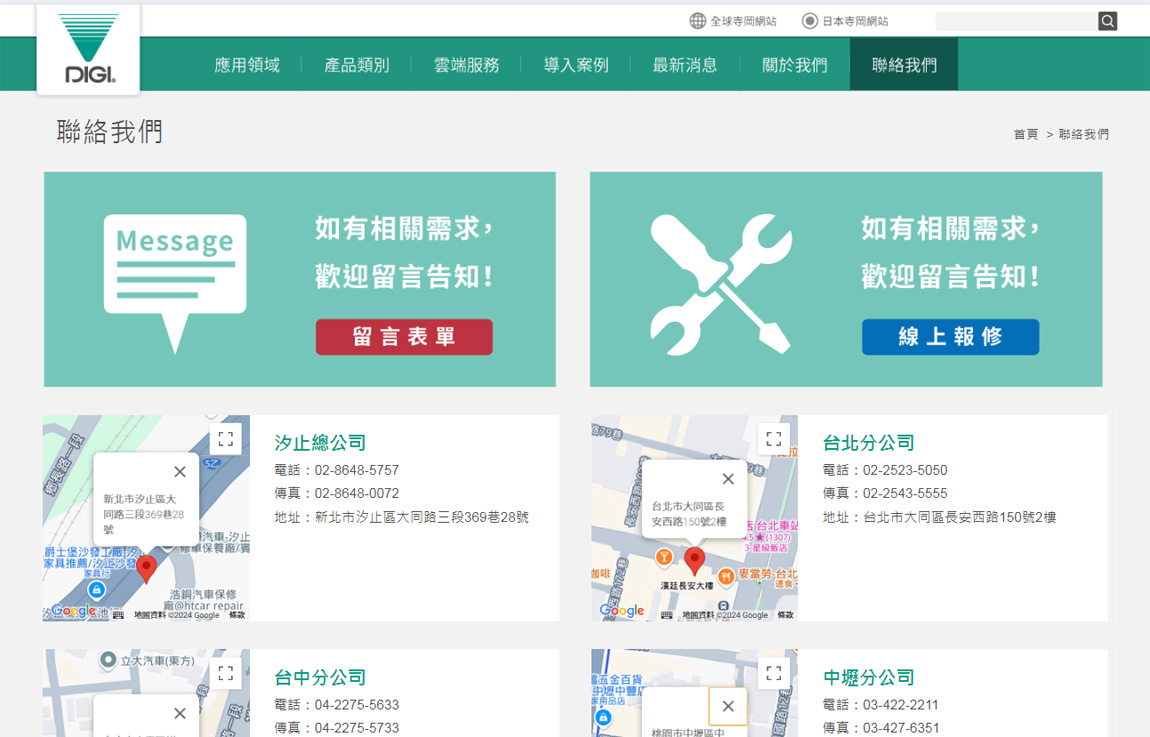Expand the 台中分公司 map to fullscreen
Viewport: 1150px width, 737px height.
point(226,673)
